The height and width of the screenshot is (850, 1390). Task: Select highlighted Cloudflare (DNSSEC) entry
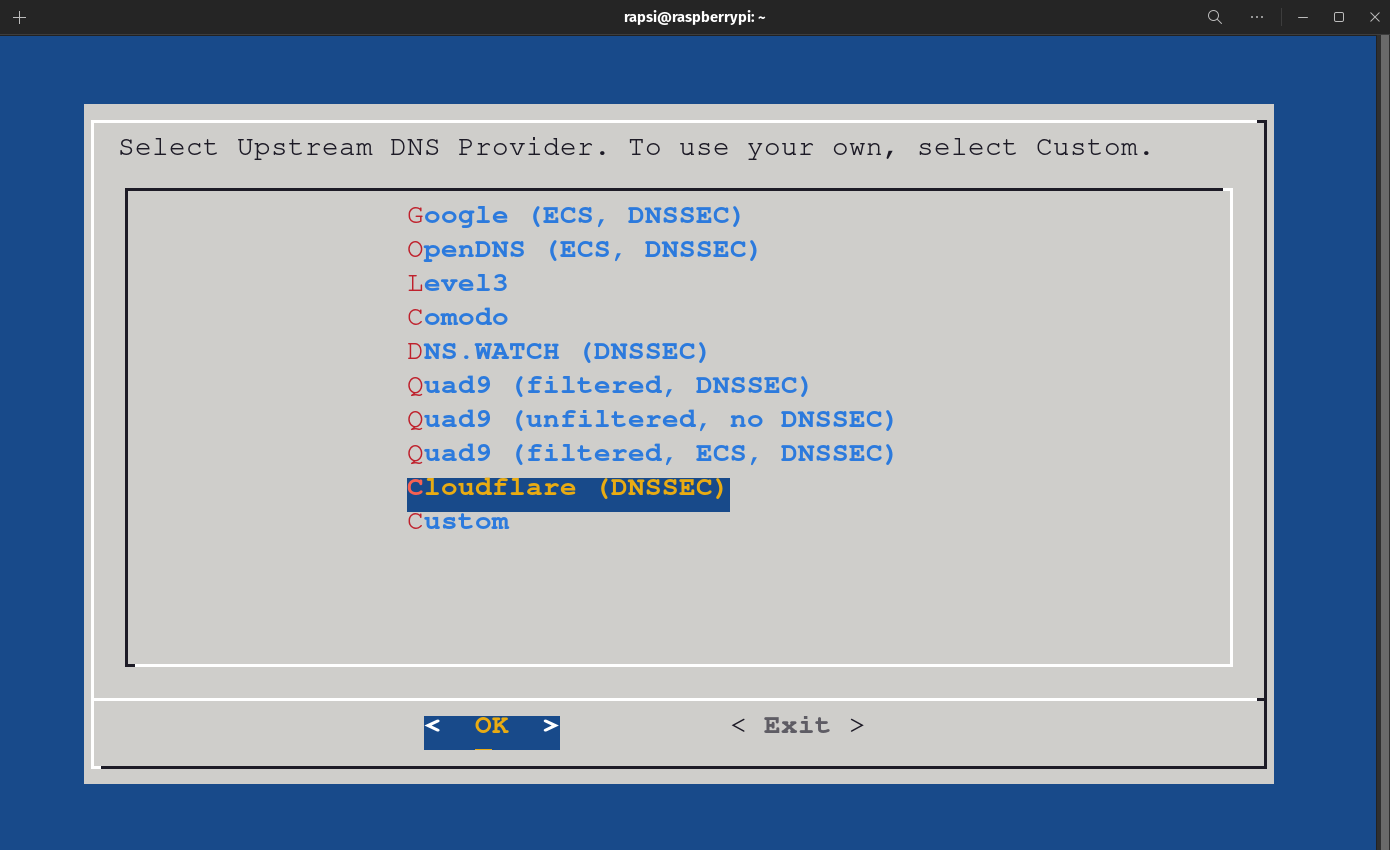[x=568, y=494]
